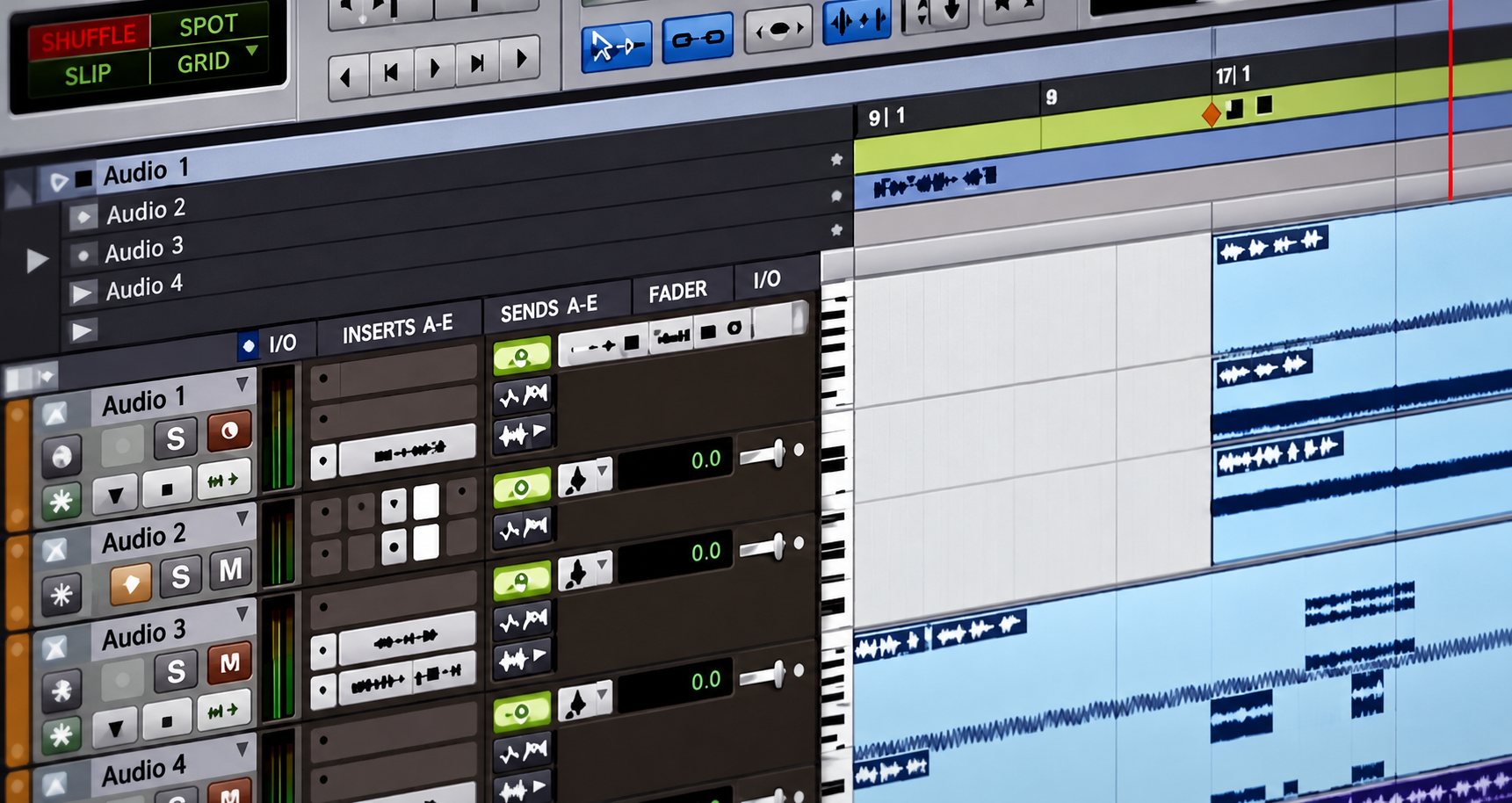Enable SPOT edit mode
Screen dimensions: 1512x803
pos(208,25)
